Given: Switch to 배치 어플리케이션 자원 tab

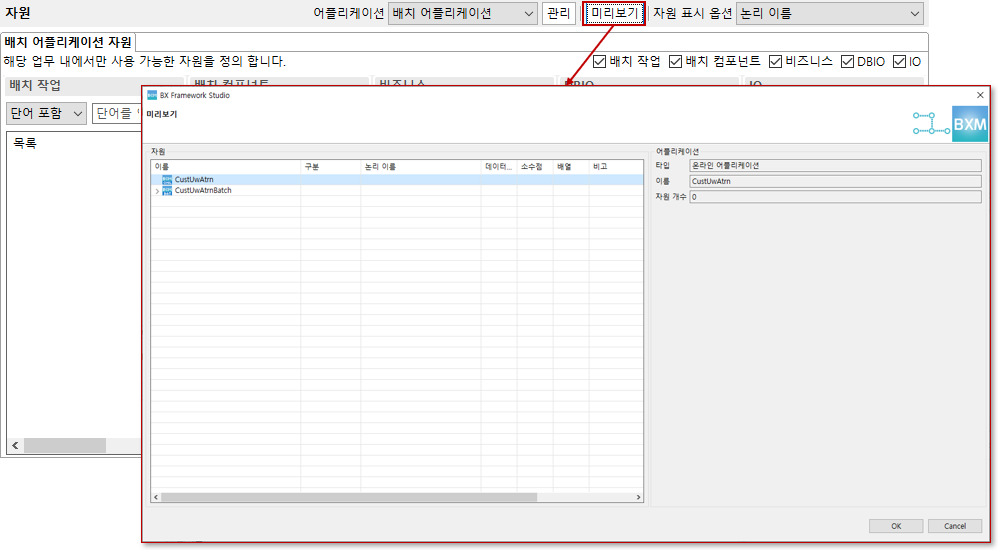Looking at the screenshot, I should pos(68,42).
